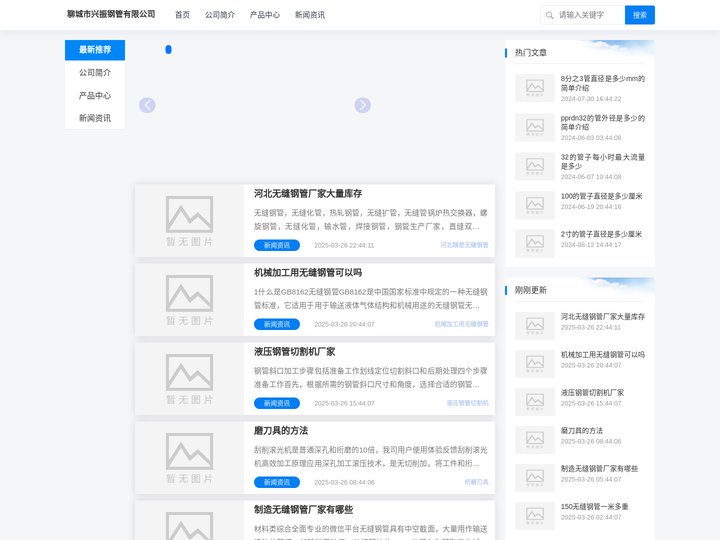Go to previous carousel slide arrow
The width and height of the screenshot is (720, 540).
click(147, 105)
